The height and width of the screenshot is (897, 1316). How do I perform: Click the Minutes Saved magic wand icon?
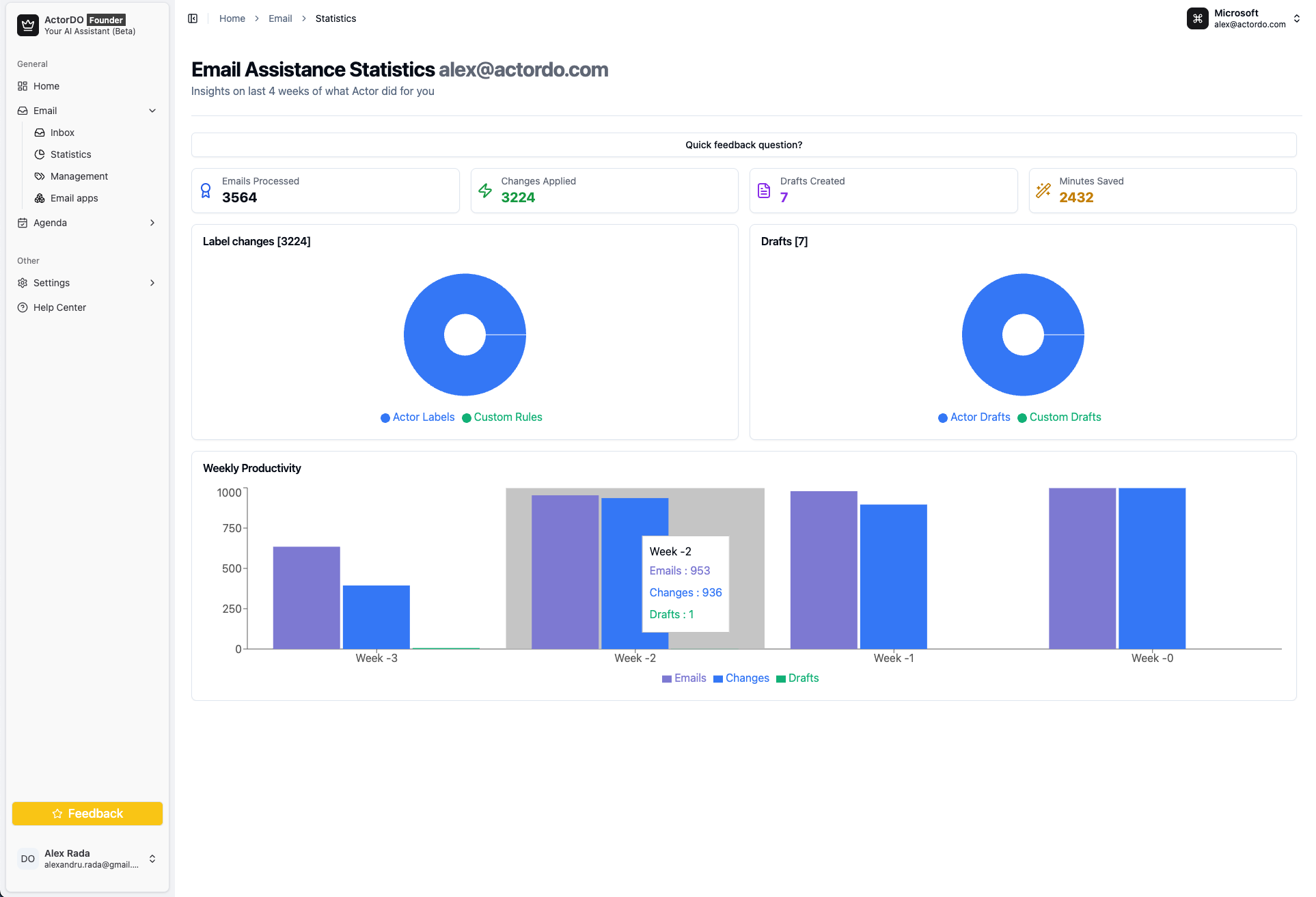[1043, 191]
